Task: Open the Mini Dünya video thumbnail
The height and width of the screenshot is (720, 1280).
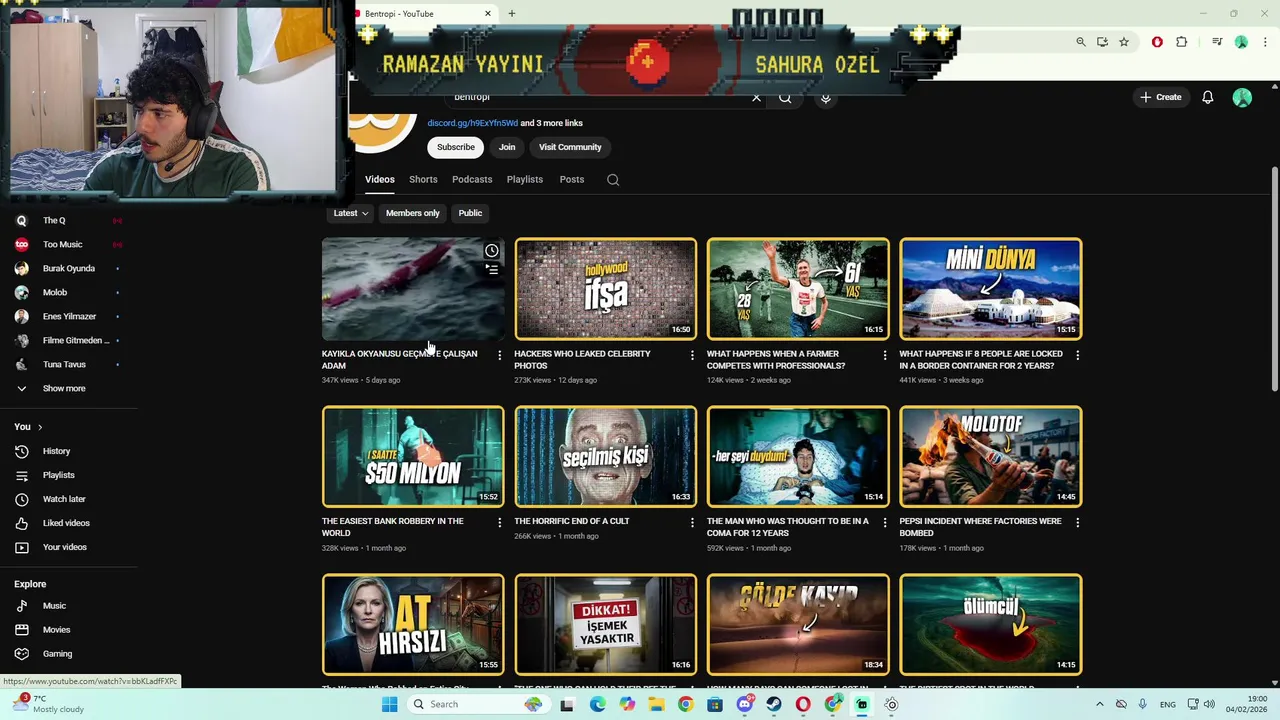Action: coord(990,289)
